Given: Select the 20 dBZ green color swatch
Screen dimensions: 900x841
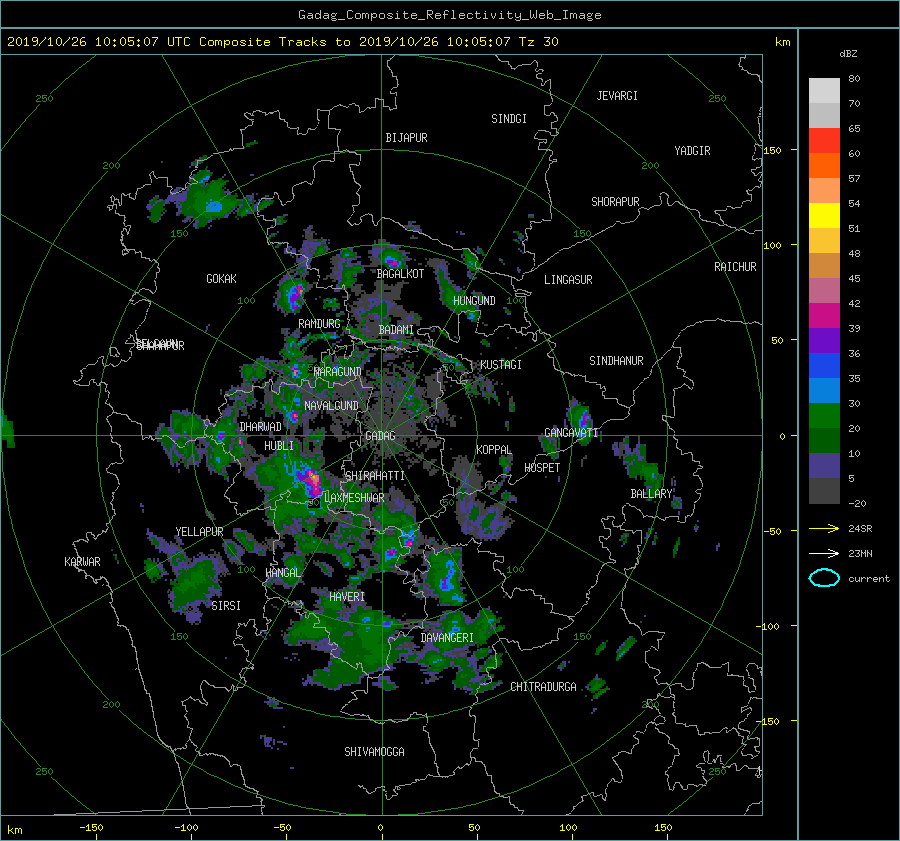Looking at the screenshot, I should pos(824,415).
